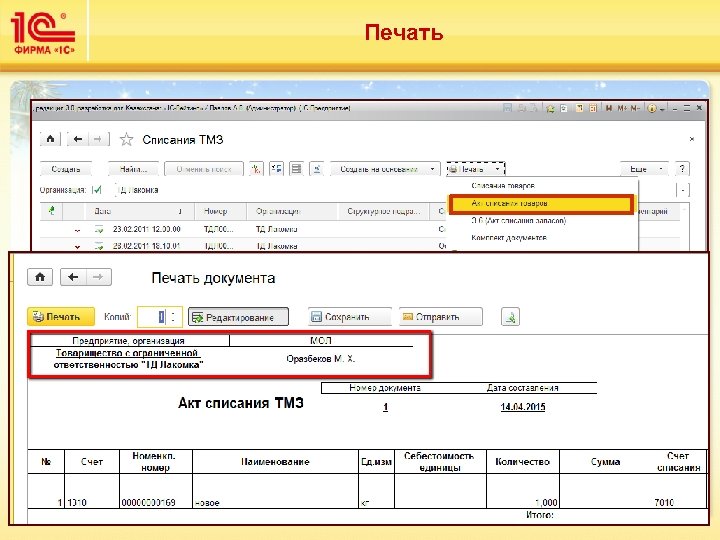The image size is (720, 540).
Task: Increase copies with the spinner up arrow
Action: point(173,313)
